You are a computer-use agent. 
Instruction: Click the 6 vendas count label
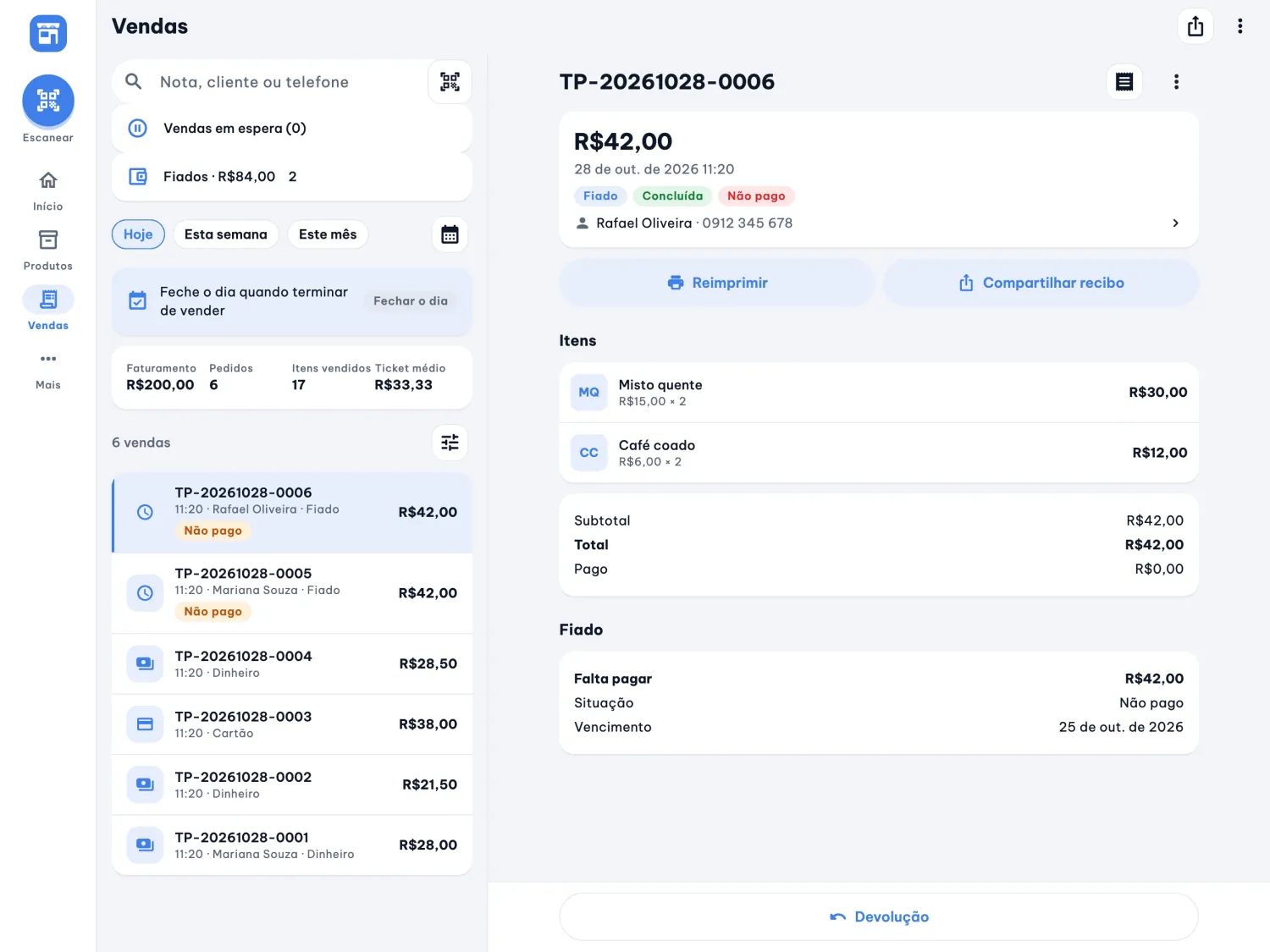coord(141,443)
